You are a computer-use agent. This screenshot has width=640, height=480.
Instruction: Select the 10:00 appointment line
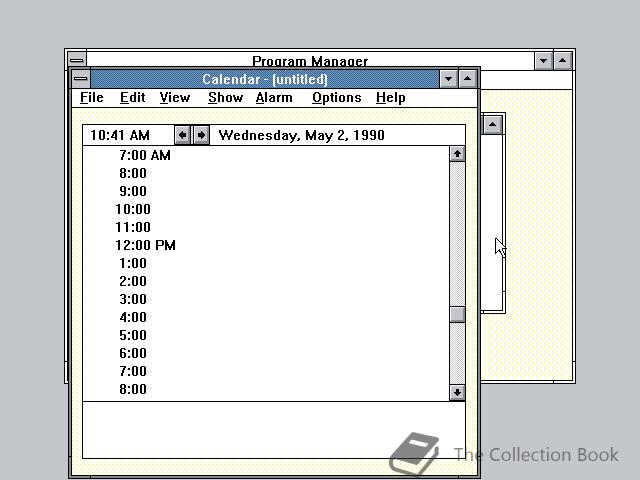click(x=266, y=209)
